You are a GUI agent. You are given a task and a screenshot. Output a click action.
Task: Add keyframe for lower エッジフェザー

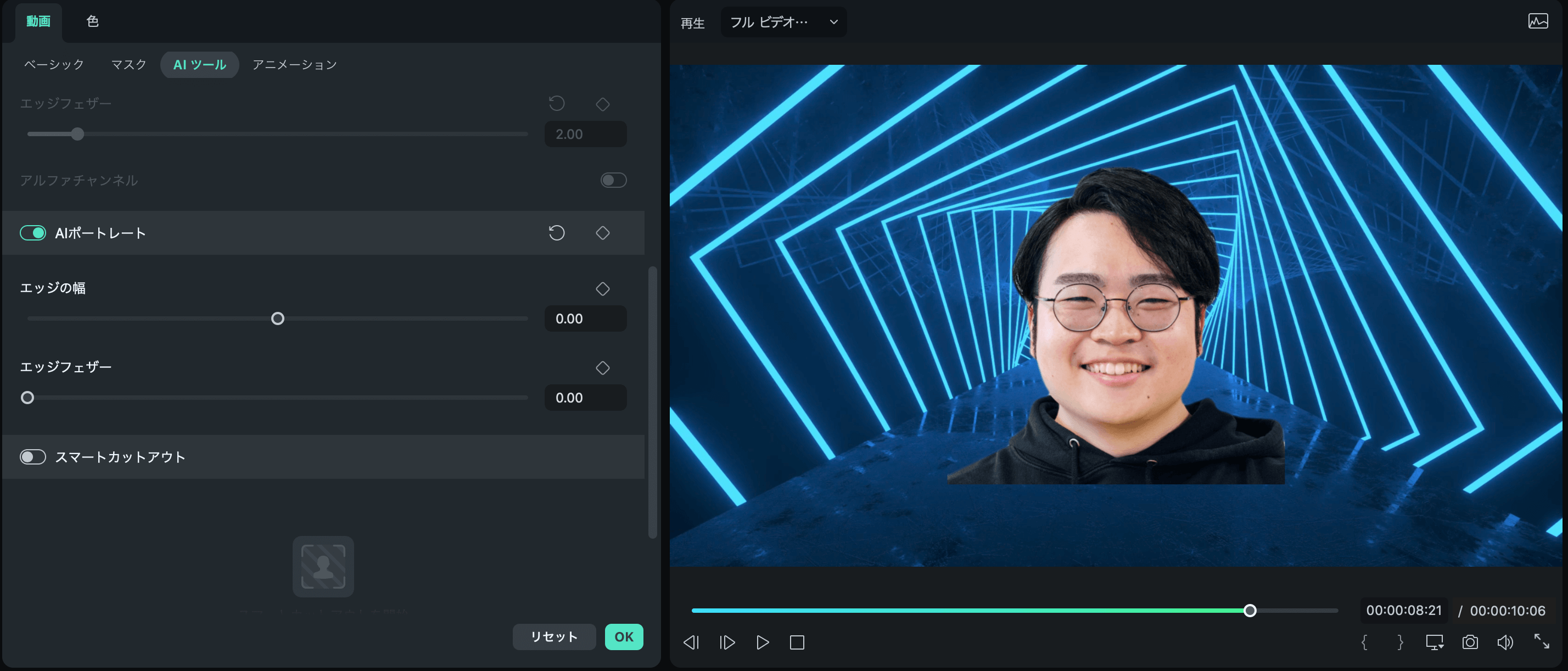click(602, 368)
